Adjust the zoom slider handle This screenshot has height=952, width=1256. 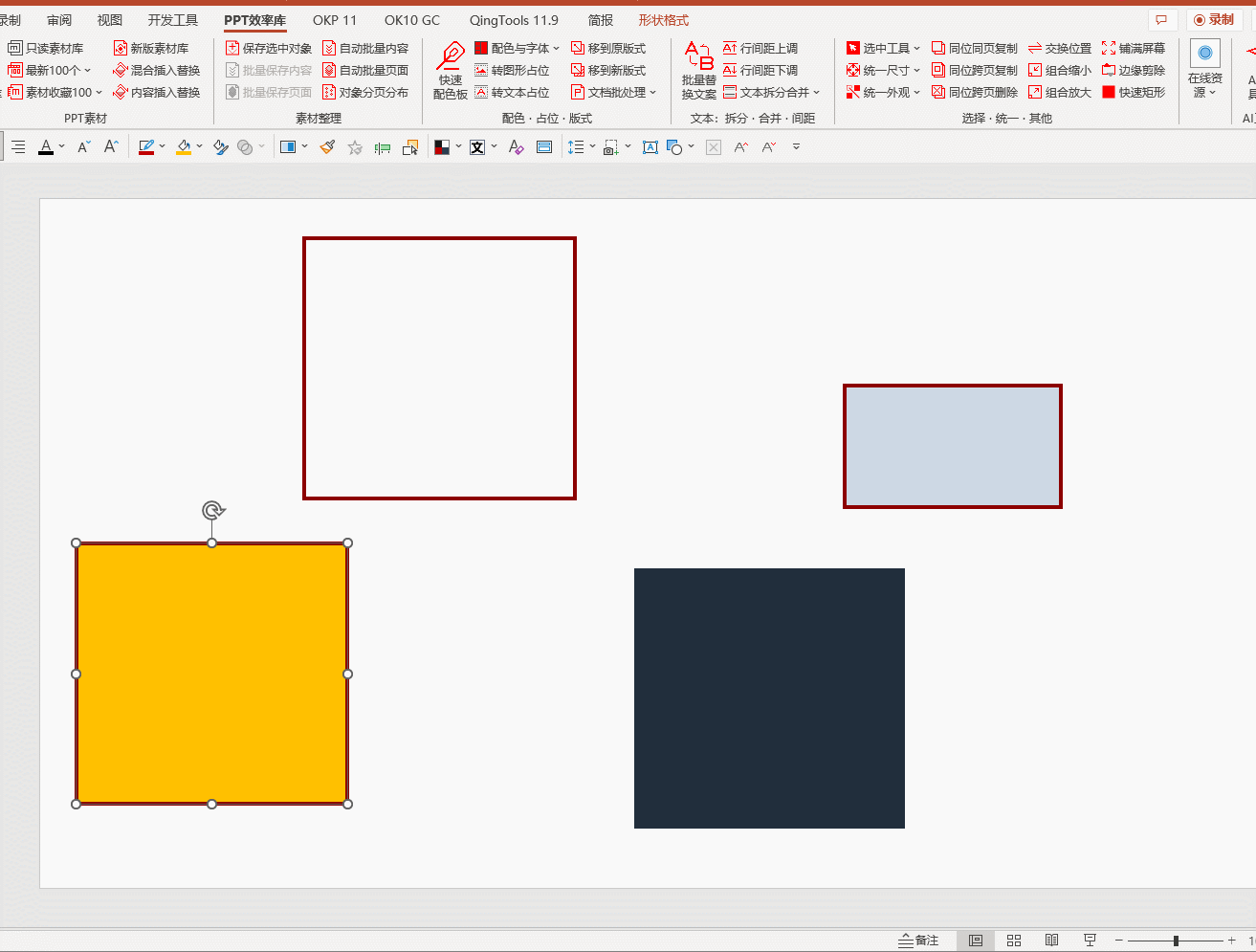[1176, 941]
